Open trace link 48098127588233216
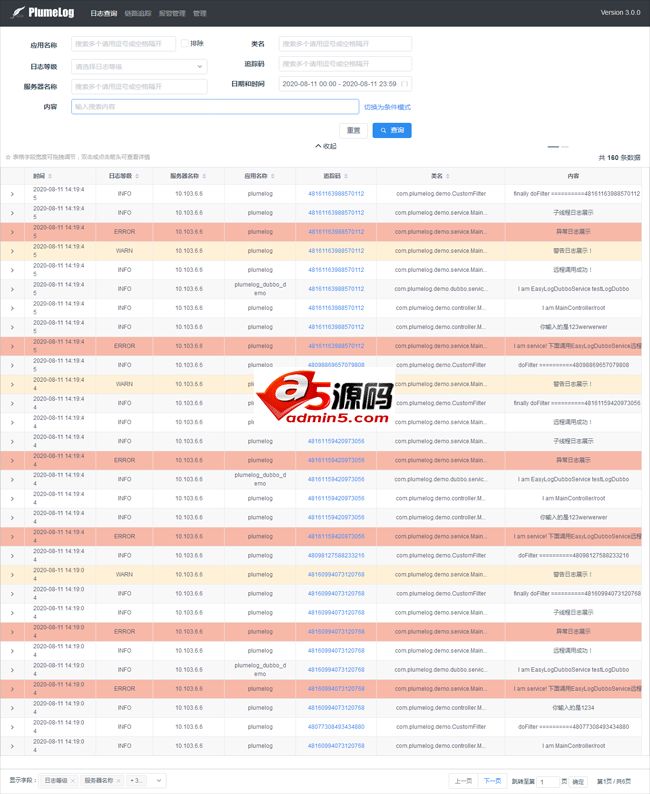Screen dimensions: 650x794 point(336,555)
